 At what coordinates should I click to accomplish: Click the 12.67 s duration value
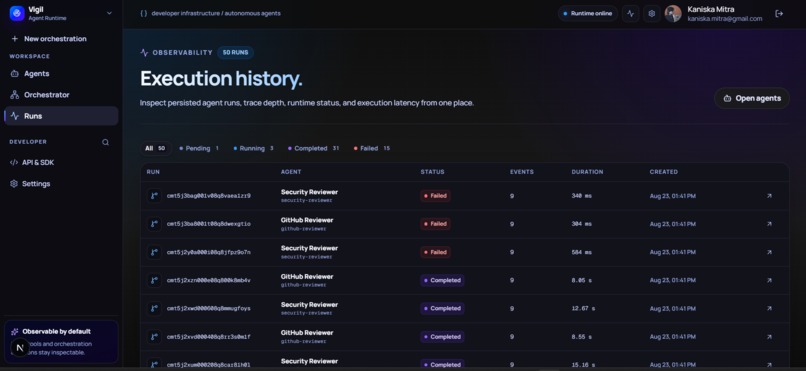[583, 308]
